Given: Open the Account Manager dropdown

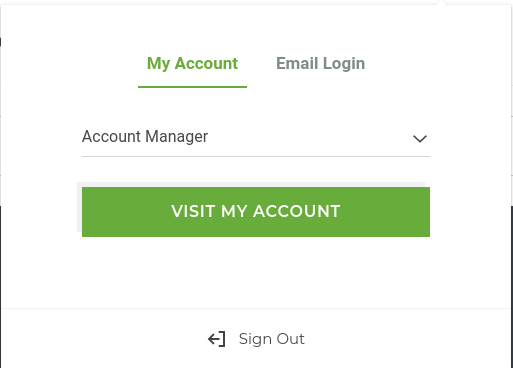Looking at the screenshot, I should tap(256, 137).
